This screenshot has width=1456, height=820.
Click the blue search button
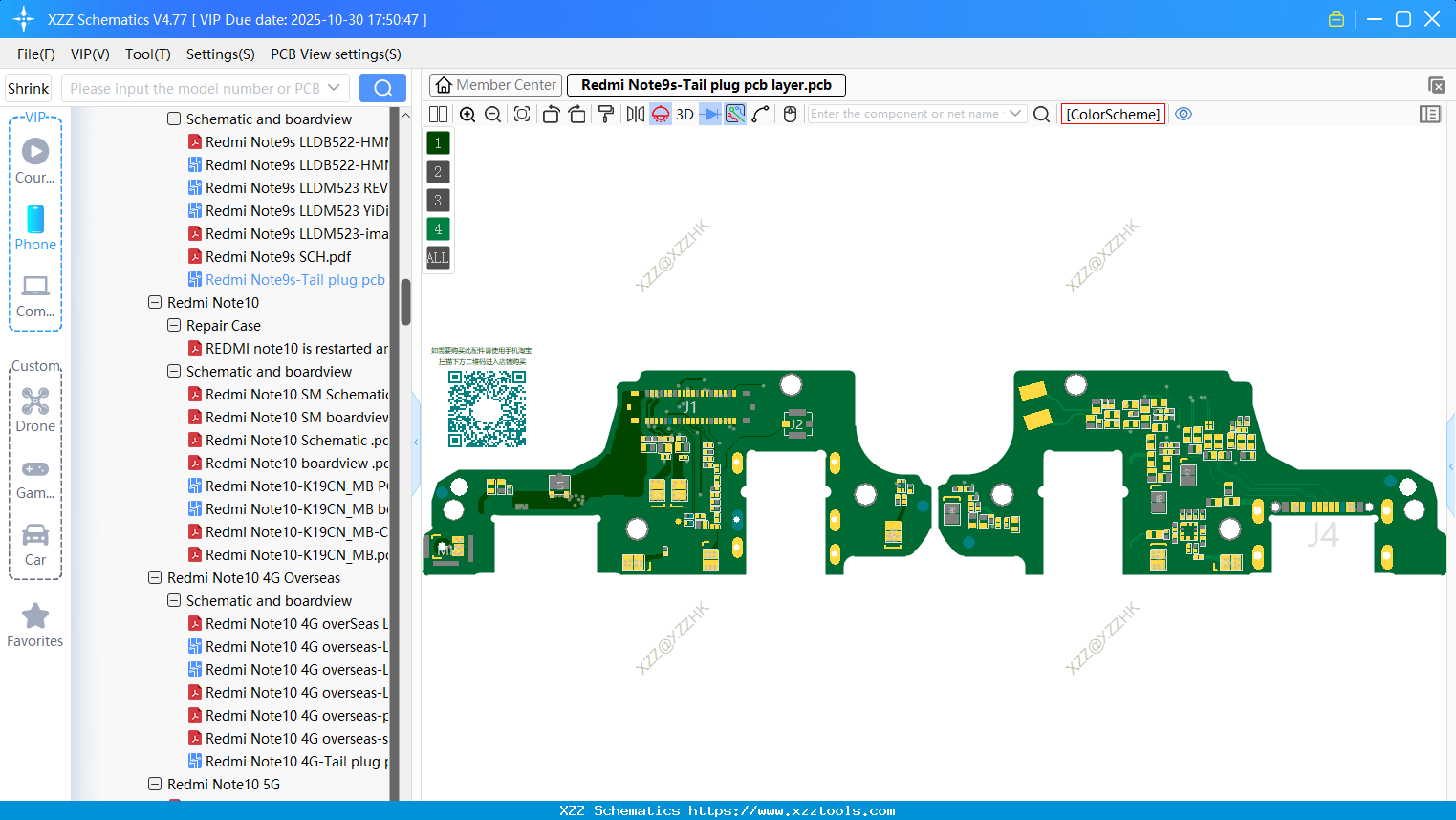[382, 88]
